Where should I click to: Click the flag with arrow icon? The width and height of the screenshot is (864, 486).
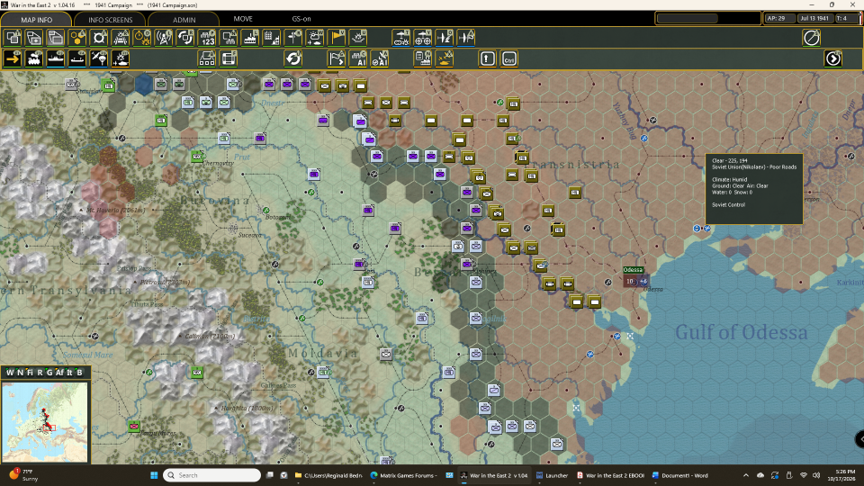point(337,58)
